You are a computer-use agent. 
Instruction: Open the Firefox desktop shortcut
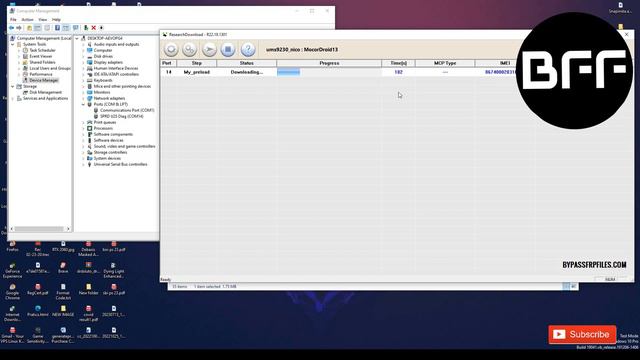click(x=12, y=246)
